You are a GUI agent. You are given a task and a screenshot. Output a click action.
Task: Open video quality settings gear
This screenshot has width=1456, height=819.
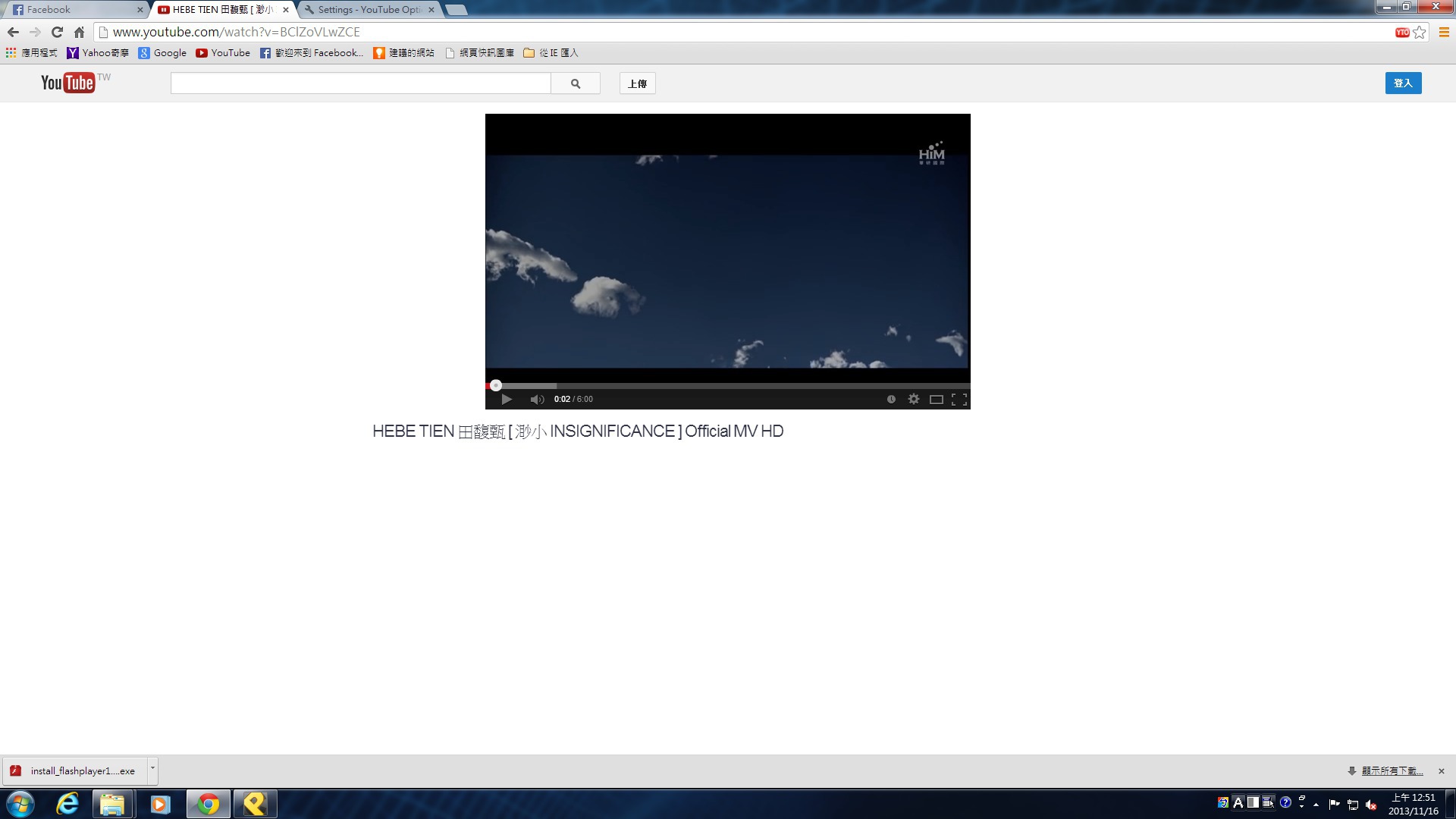click(x=914, y=399)
